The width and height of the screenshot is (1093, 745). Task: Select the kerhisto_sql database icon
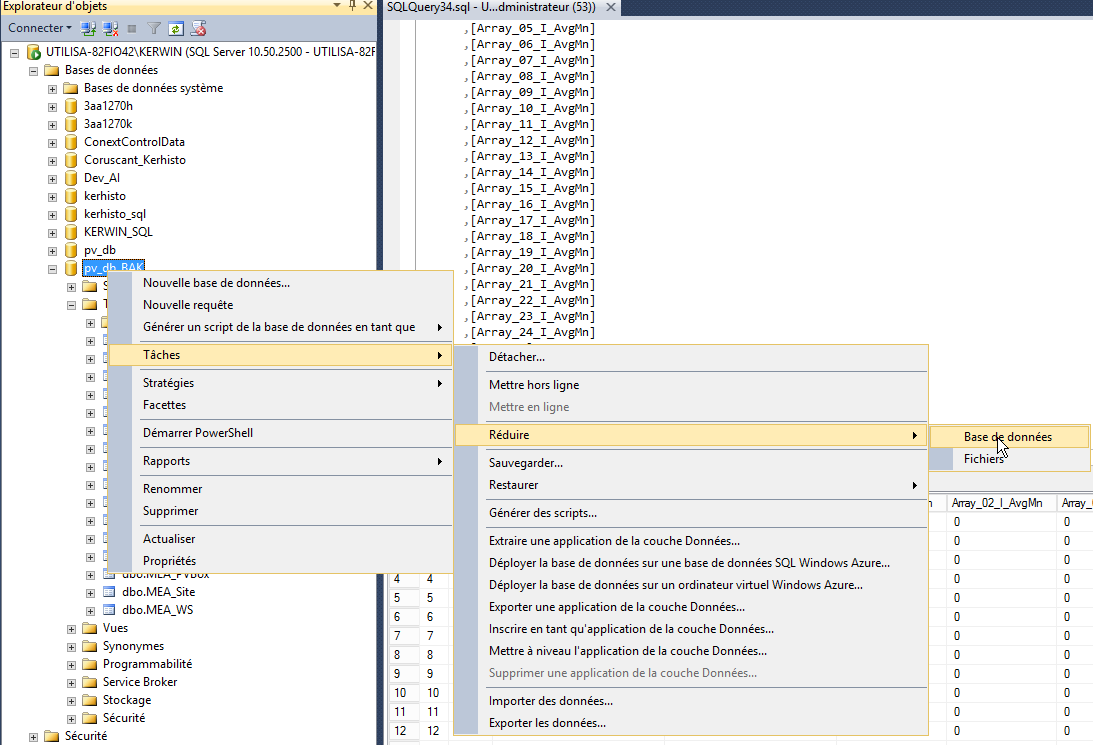71,214
